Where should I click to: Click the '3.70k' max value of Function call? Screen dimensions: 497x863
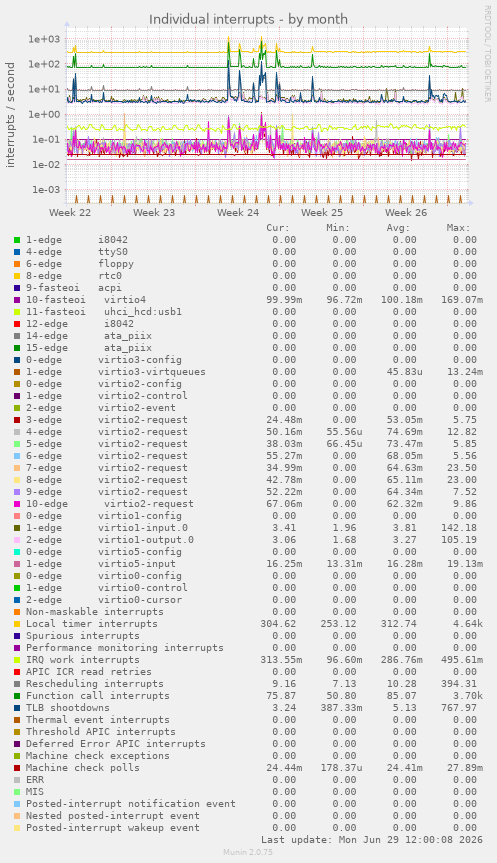(x=468, y=696)
